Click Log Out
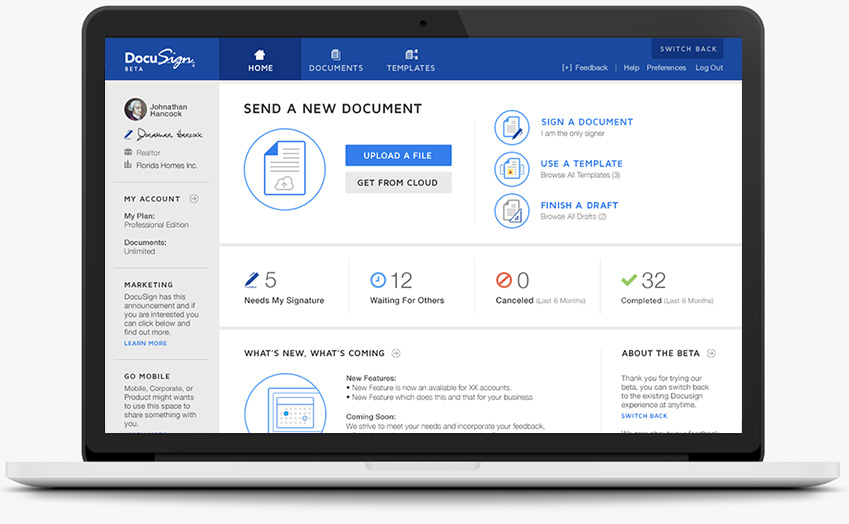This screenshot has height=524, width=849. pos(709,68)
